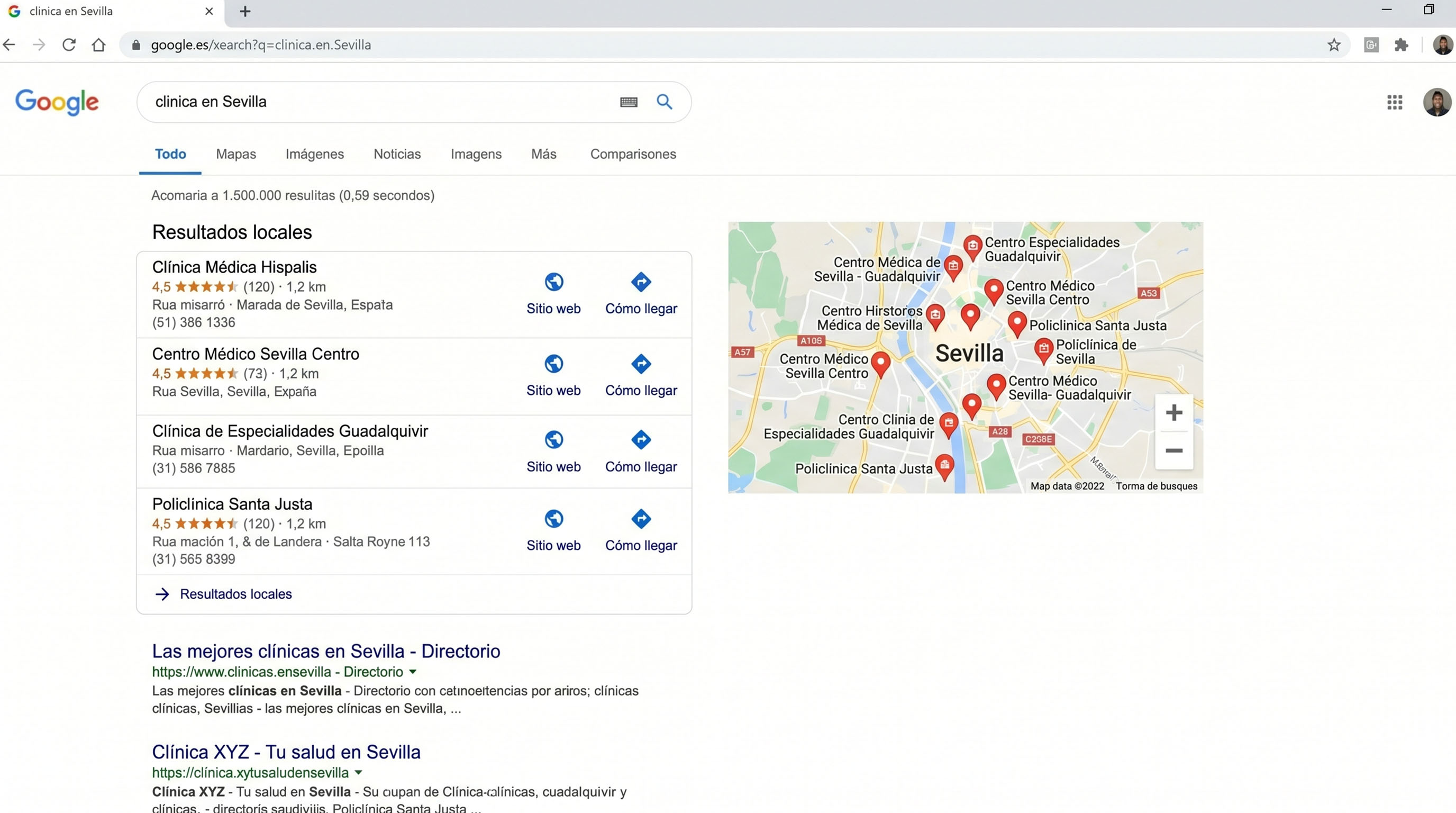
Task: Open Sitio web for Policlínica Santa Justa
Action: 553,531
